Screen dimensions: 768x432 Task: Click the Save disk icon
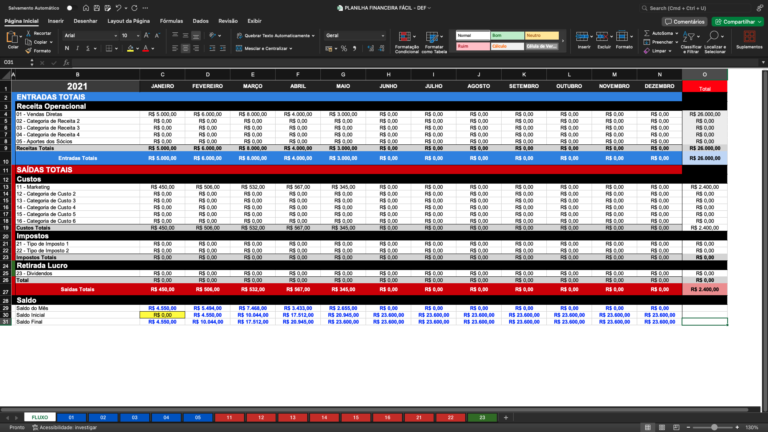96,8
